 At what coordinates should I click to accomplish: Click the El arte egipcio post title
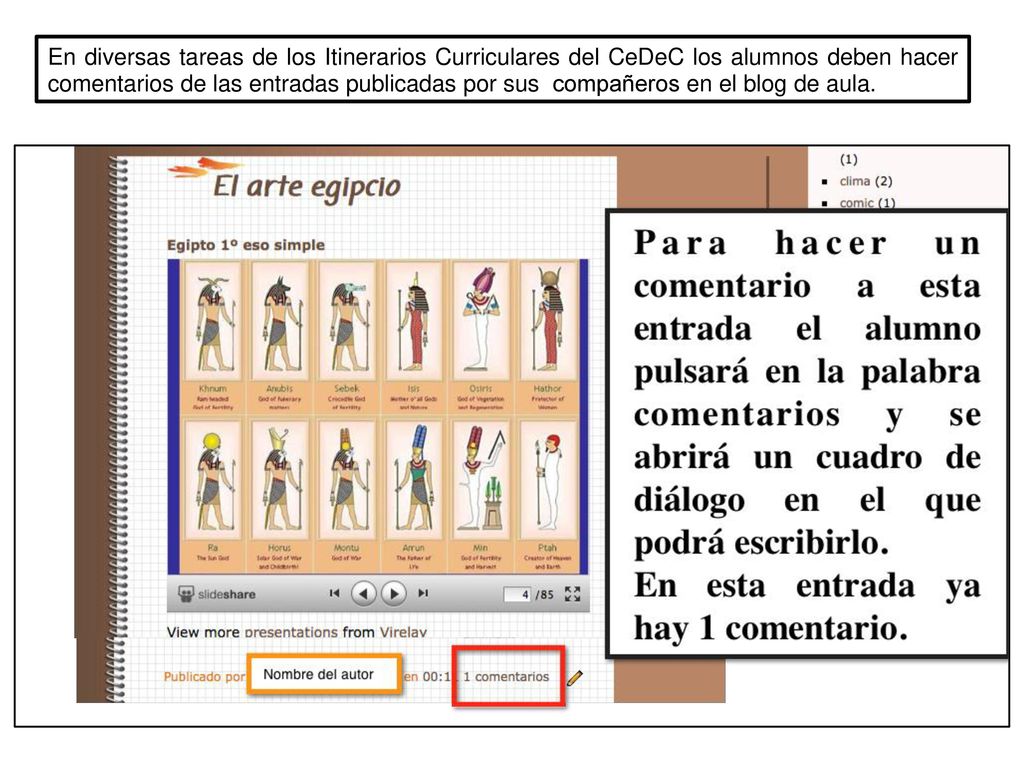tap(306, 187)
